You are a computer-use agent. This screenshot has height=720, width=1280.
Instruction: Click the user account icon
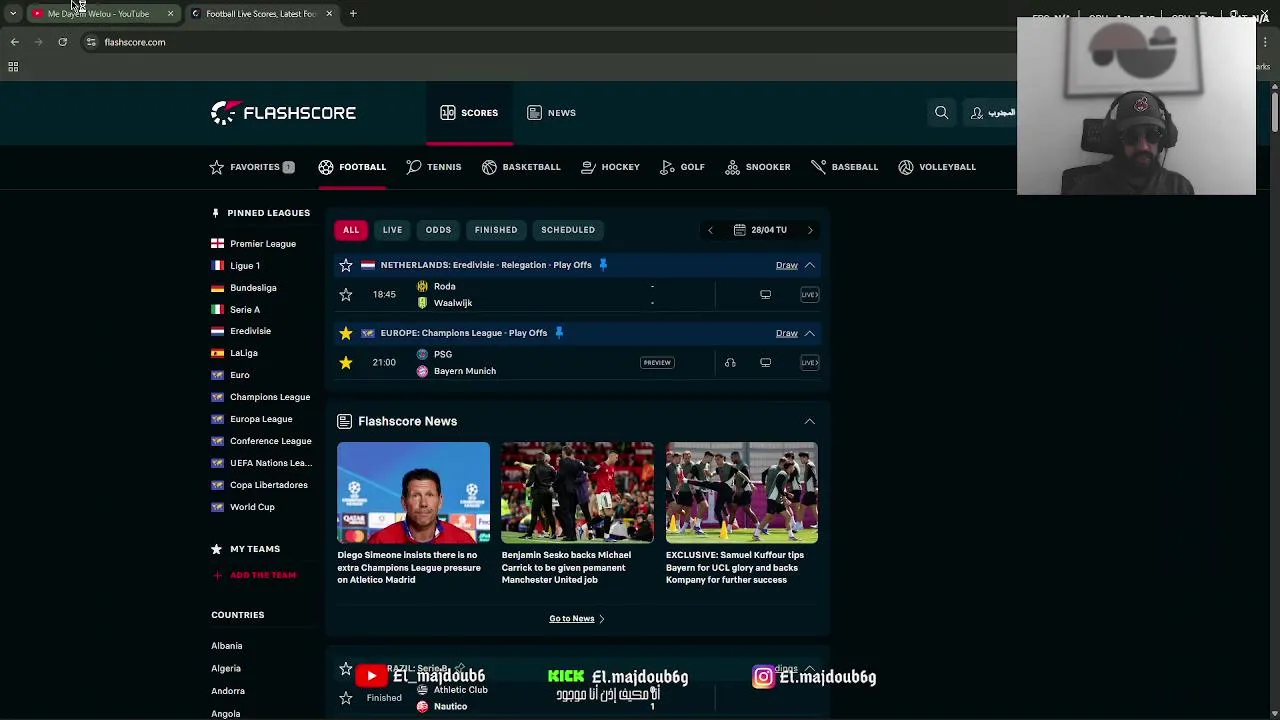click(977, 113)
